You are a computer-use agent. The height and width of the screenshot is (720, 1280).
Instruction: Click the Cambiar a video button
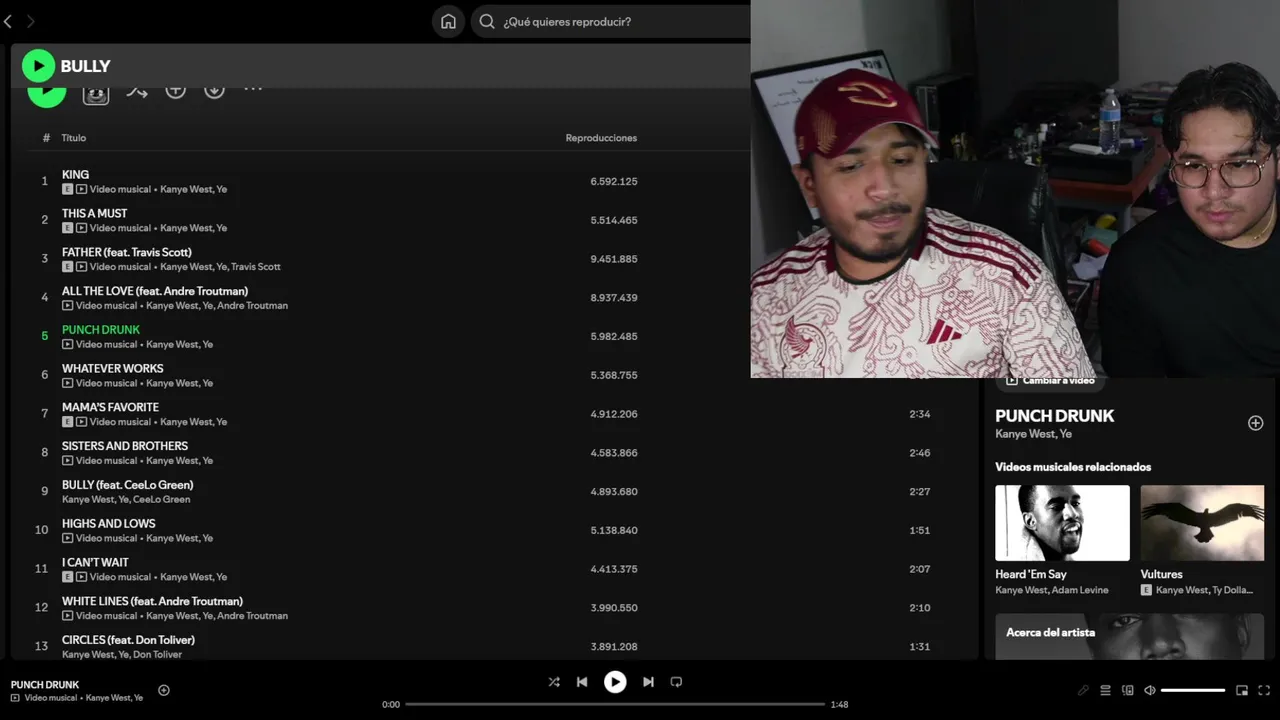[1050, 380]
